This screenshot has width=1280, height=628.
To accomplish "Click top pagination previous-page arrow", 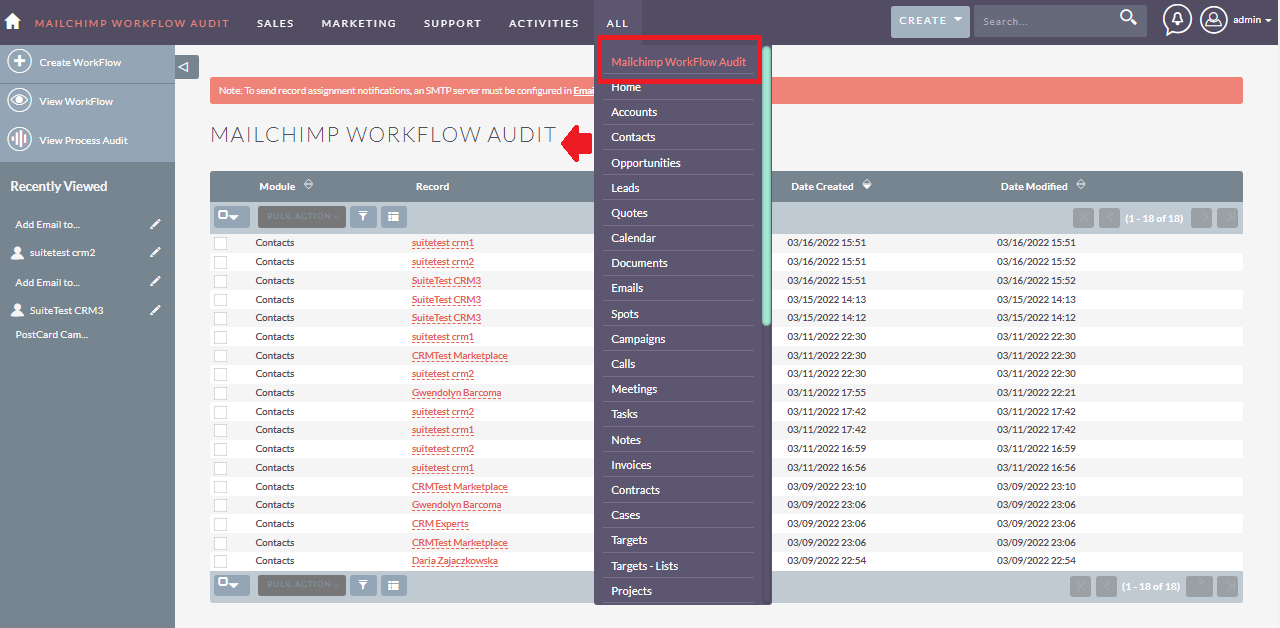I will pyautogui.click(x=1109, y=217).
